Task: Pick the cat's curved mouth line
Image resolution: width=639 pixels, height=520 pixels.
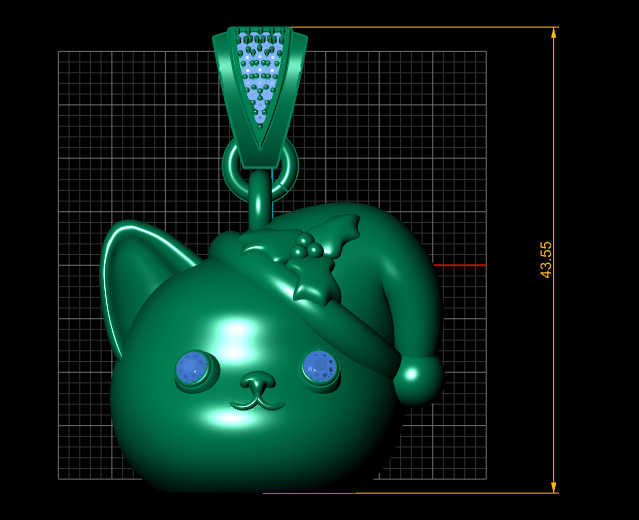Action: click(257, 404)
